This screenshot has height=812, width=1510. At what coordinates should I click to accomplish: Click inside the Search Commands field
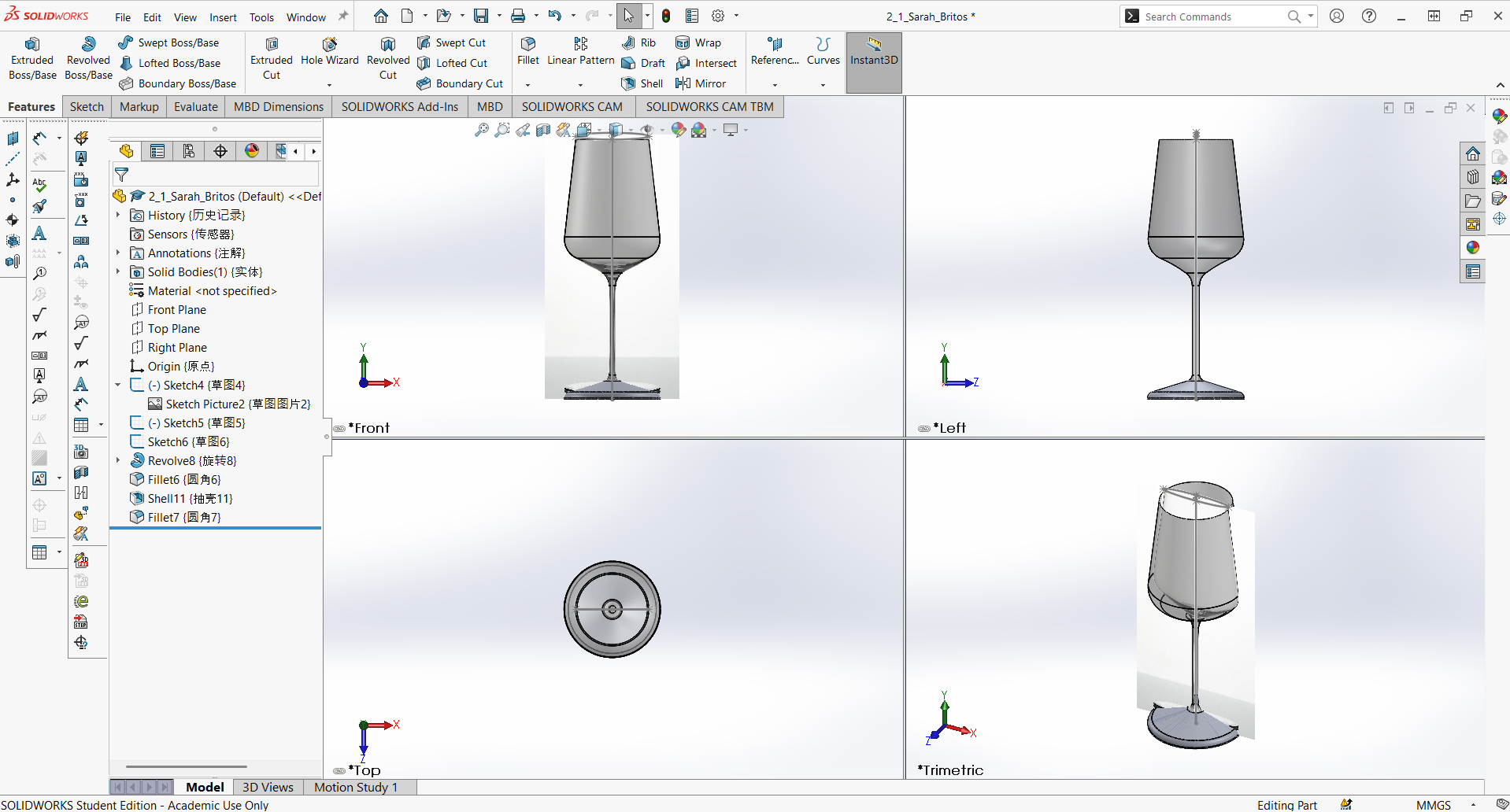coord(1212,16)
